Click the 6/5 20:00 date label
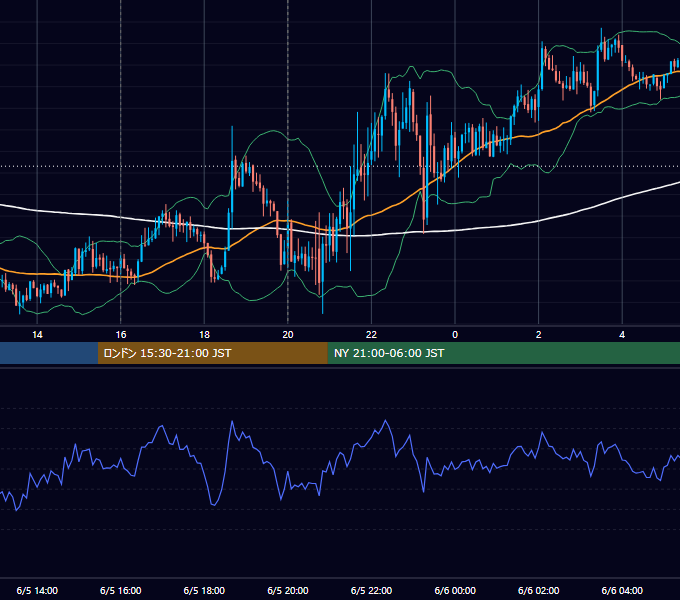Image resolution: width=680 pixels, height=600 pixels. pyautogui.click(x=288, y=590)
